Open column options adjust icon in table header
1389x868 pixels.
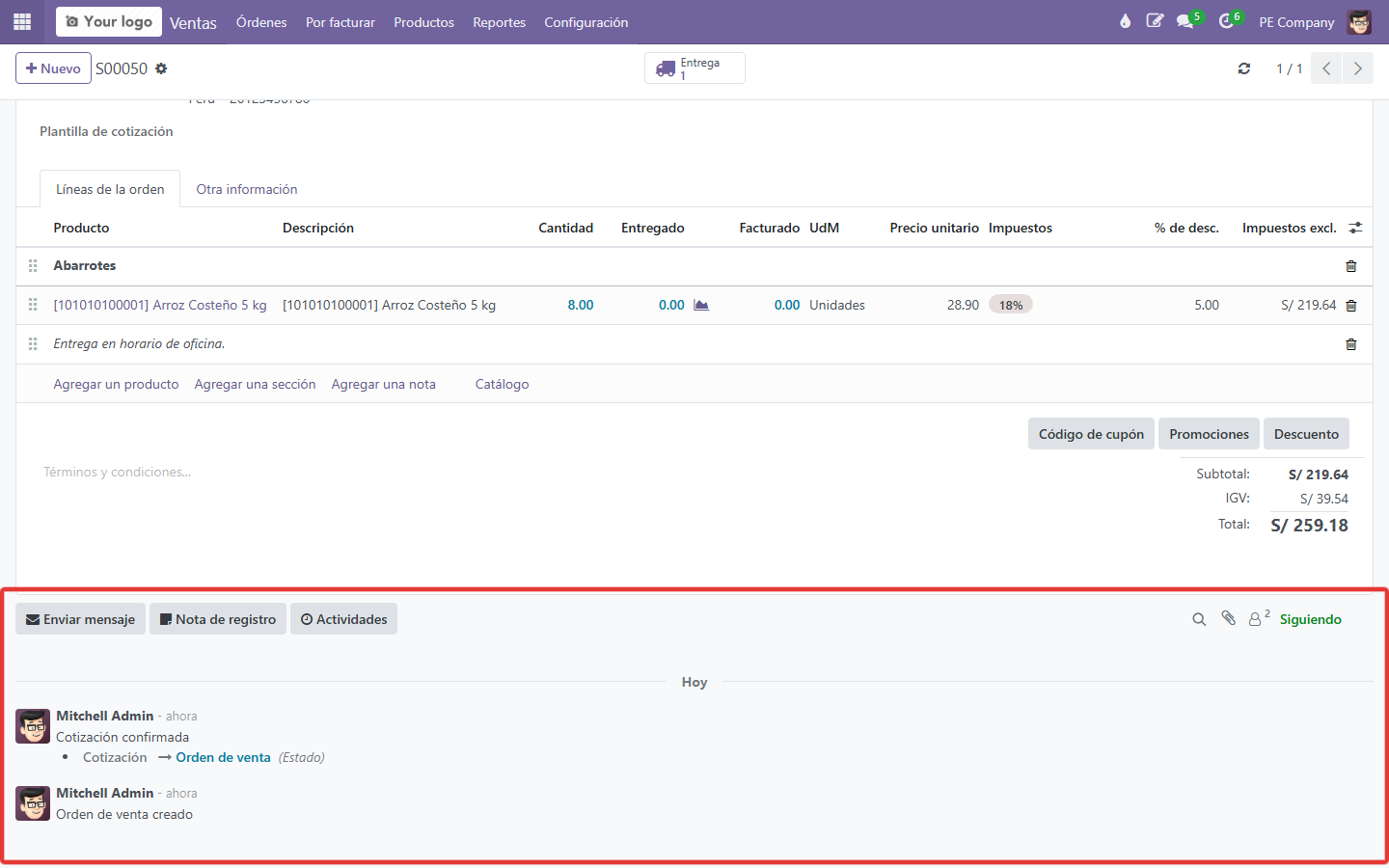pos(1355,228)
